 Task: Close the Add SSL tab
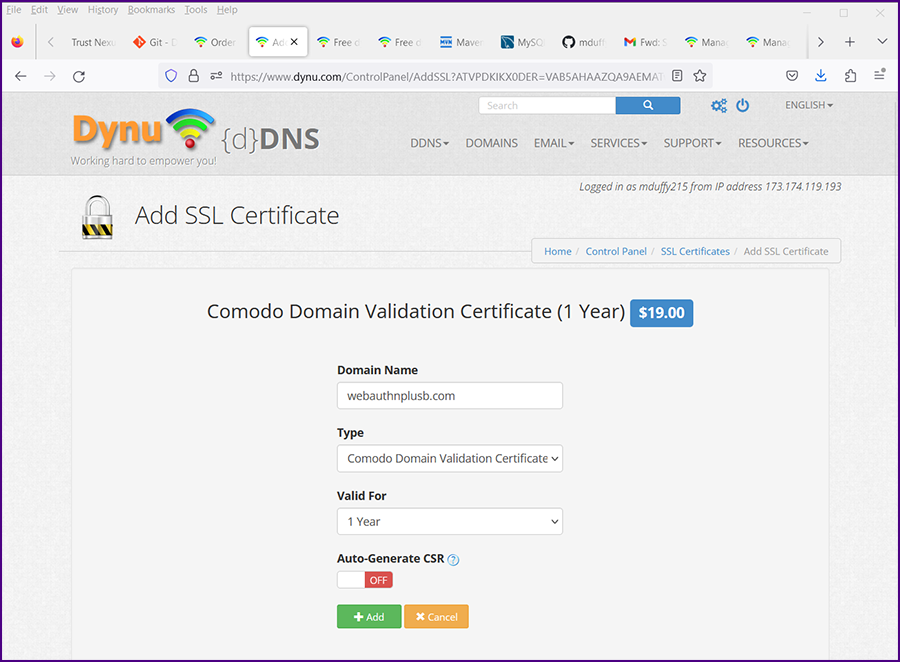294,42
